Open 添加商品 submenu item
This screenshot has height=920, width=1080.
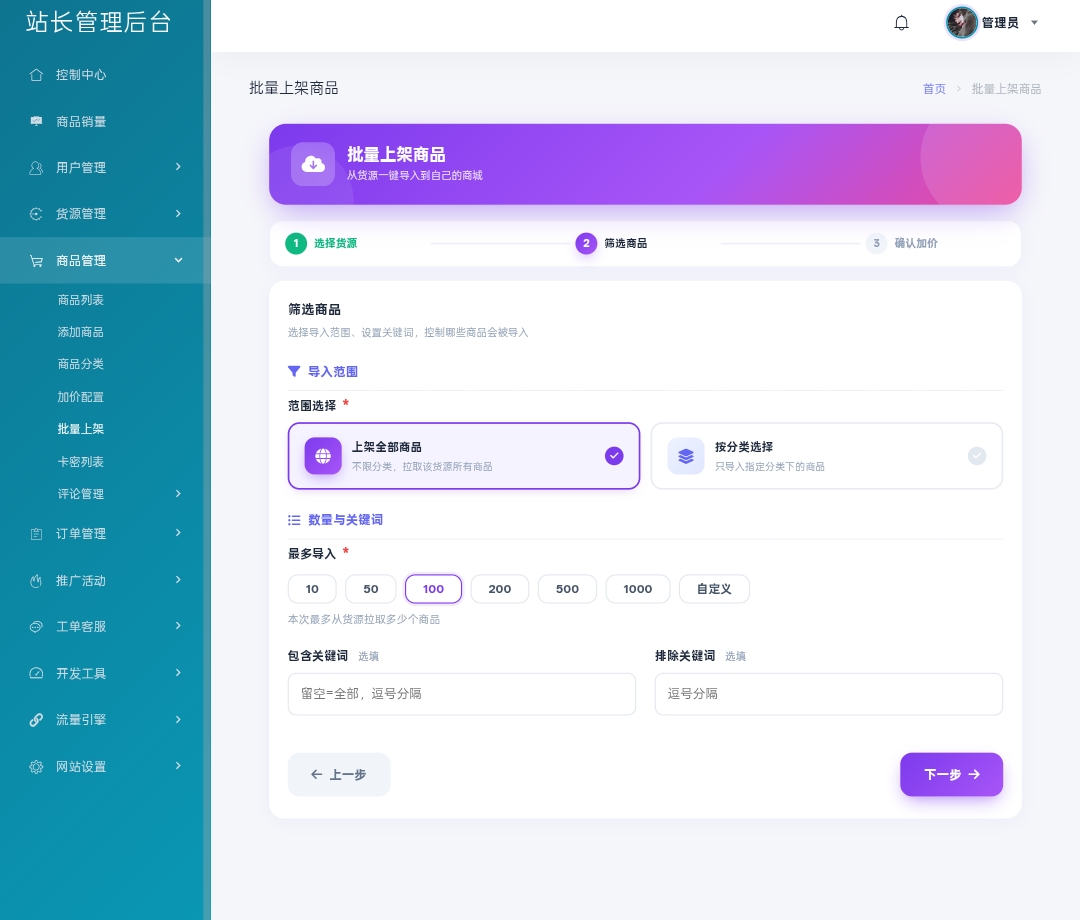pyautogui.click(x=81, y=333)
